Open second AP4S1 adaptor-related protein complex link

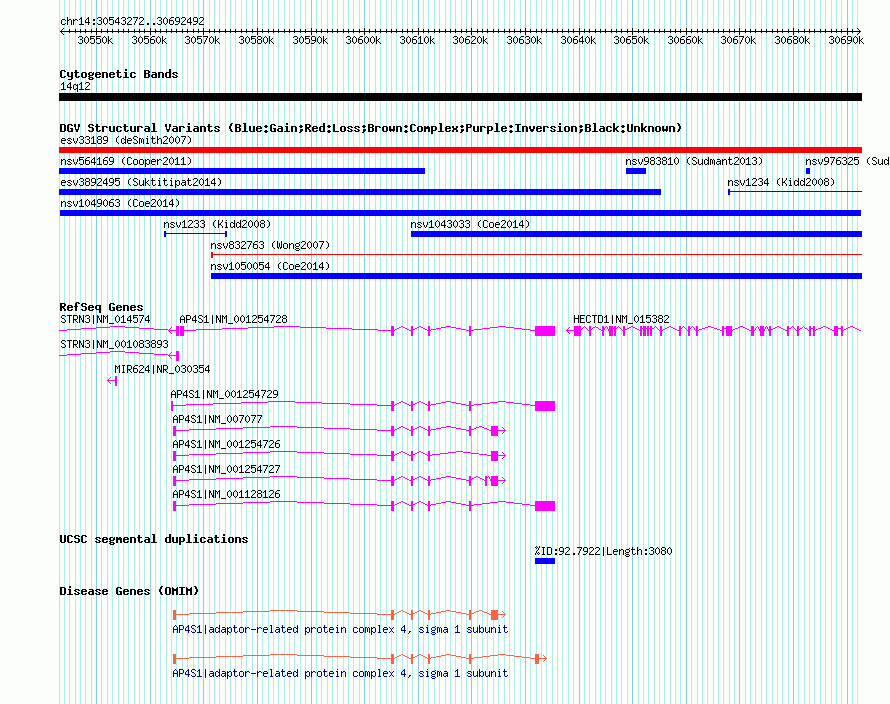(x=340, y=673)
